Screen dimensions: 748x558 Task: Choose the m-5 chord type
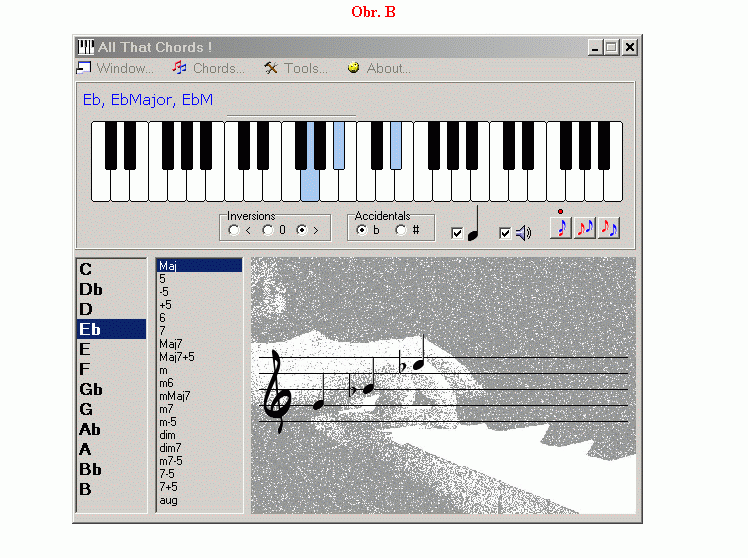pos(199,422)
